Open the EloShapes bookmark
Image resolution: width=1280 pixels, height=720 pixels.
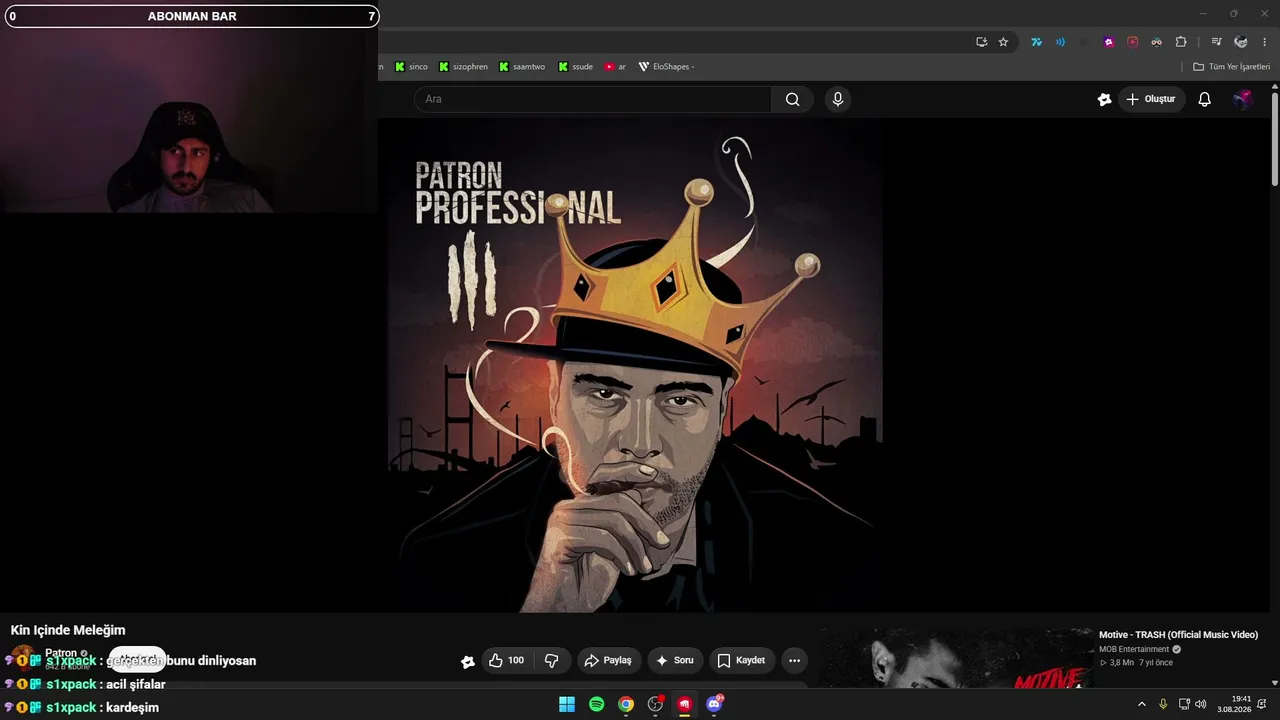tap(666, 67)
